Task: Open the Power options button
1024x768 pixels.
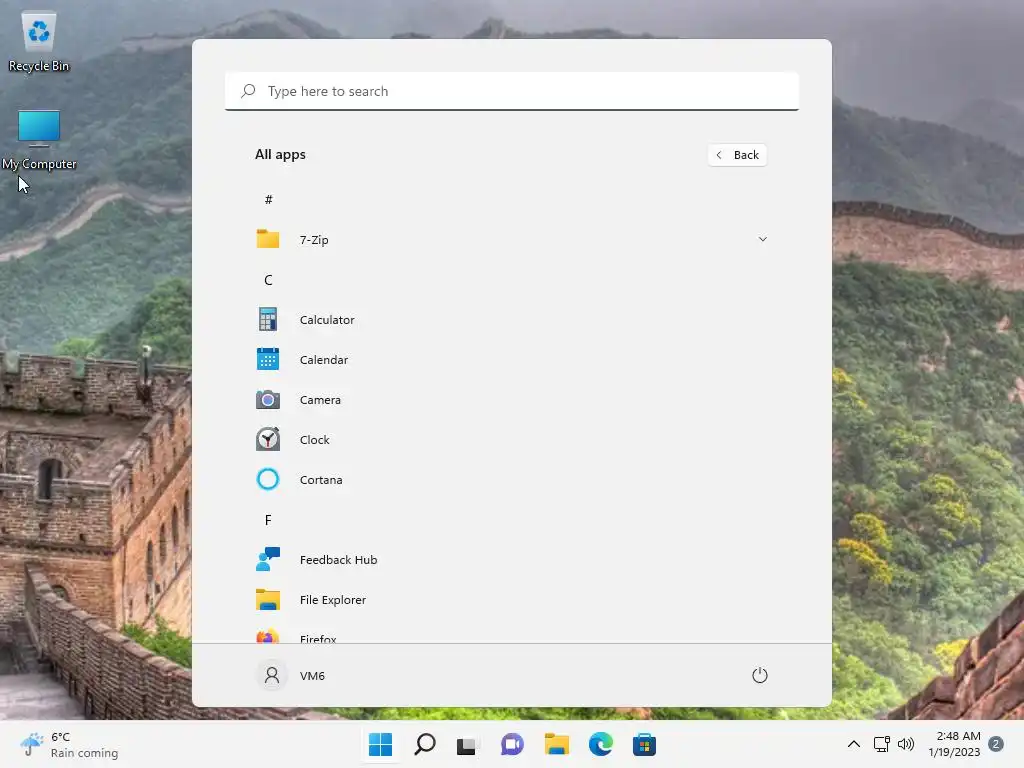Action: (x=760, y=675)
